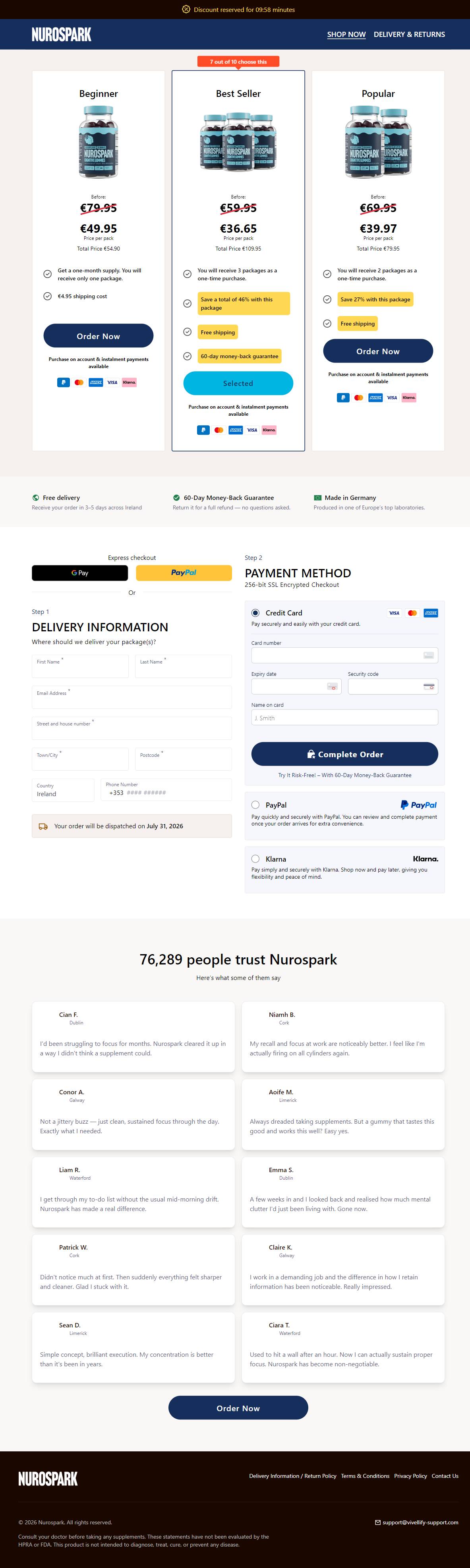This screenshot has width=470, height=1568.
Task: Open Delivery & Returns navigation item
Action: 409,34
